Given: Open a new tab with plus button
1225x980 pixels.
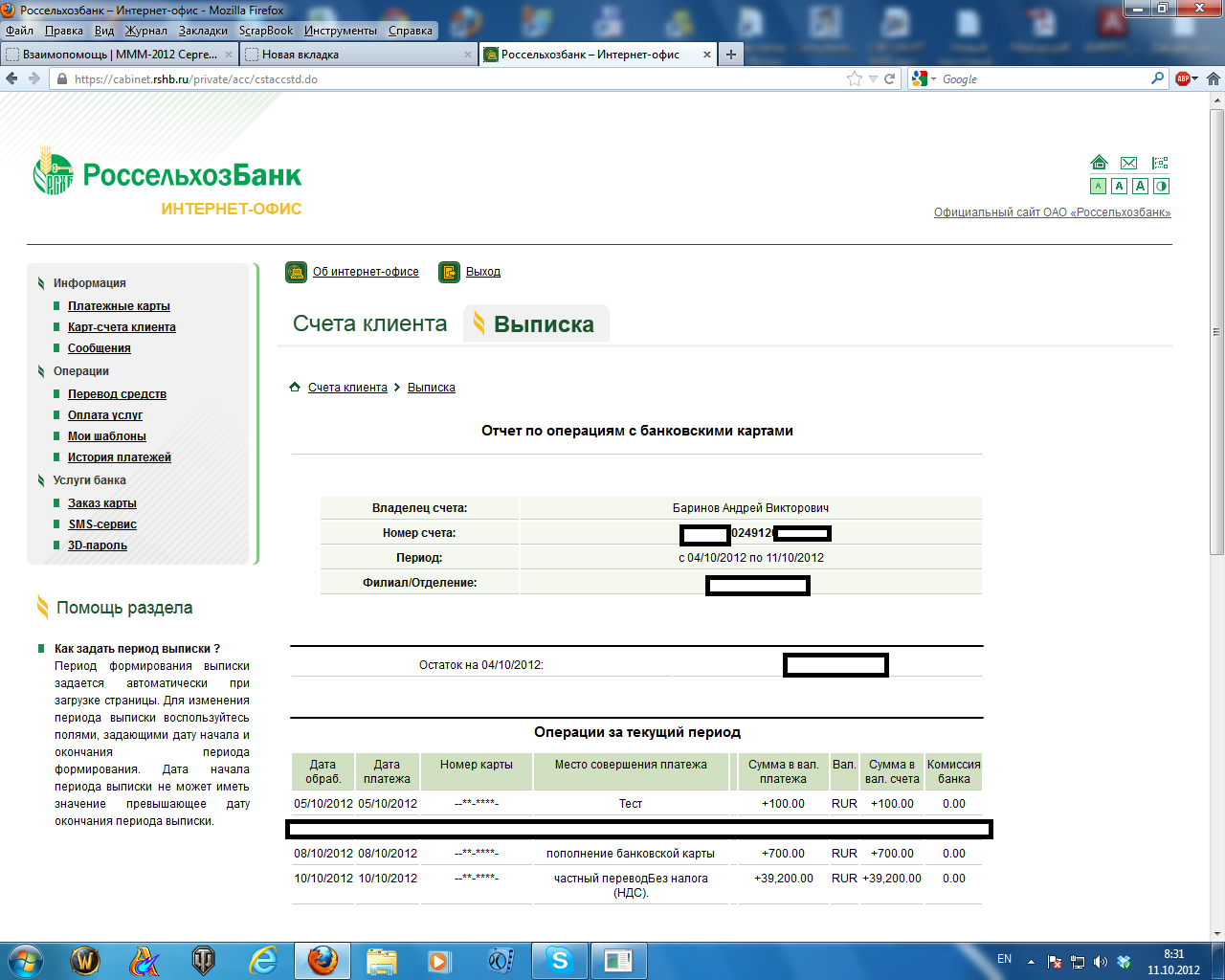Looking at the screenshot, I should pyautogui.click(x=731, y=55).
